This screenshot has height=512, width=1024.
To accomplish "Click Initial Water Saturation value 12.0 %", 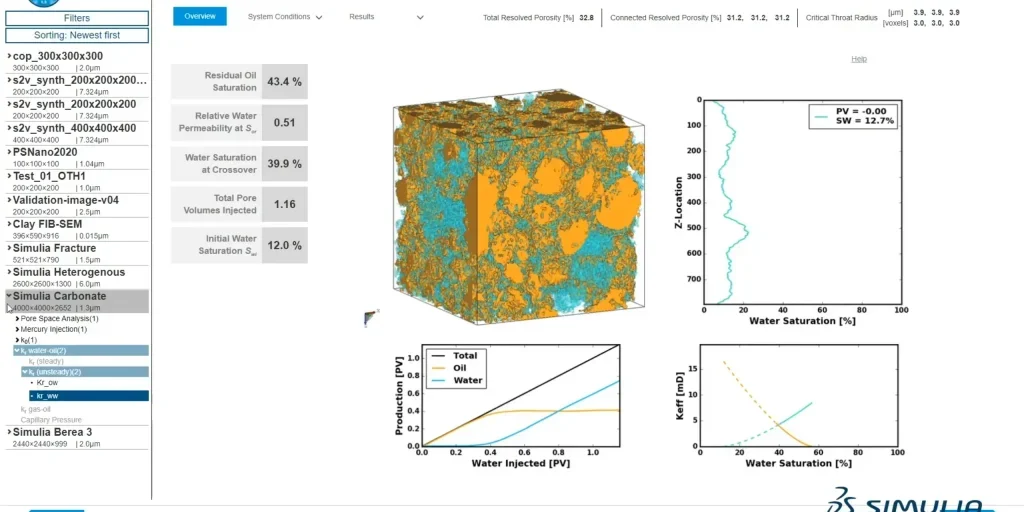I will (x=285, y=245).
